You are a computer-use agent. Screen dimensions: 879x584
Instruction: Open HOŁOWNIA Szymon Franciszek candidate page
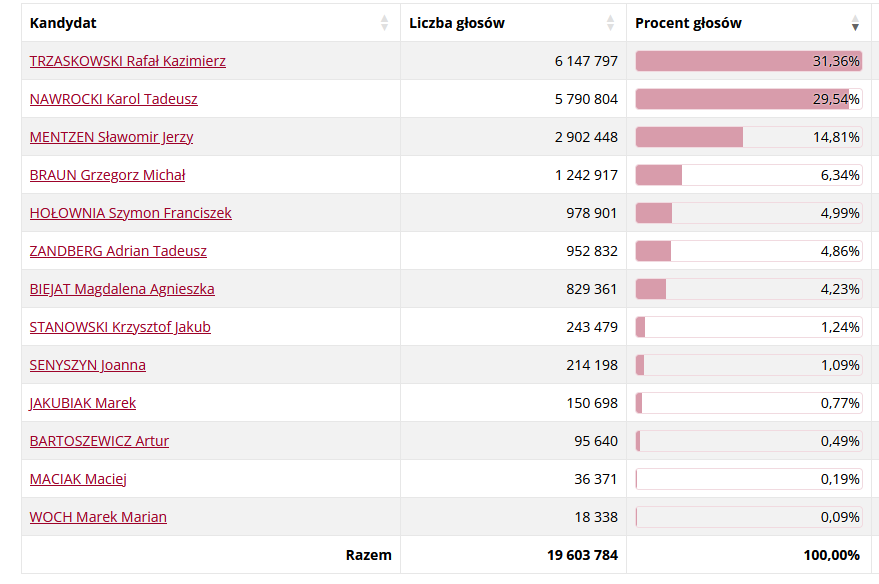(x=131, y=213)
